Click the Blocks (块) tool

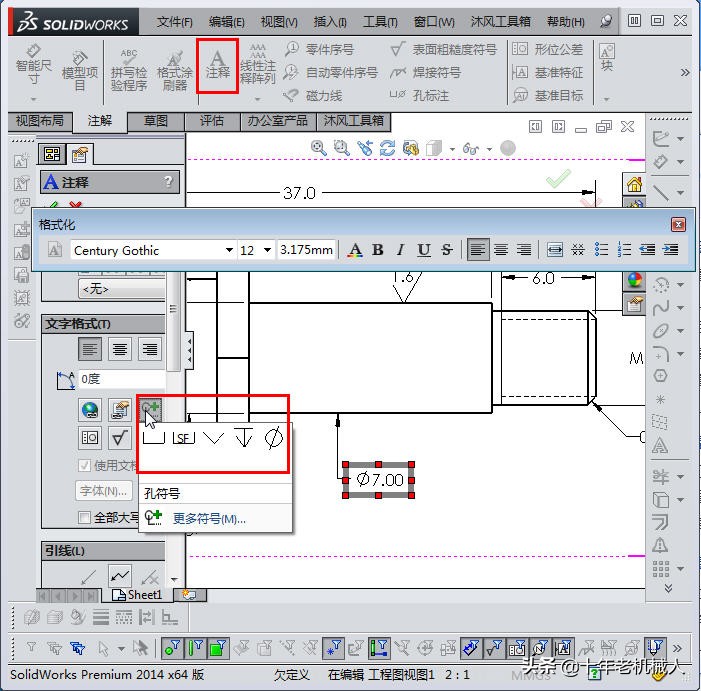tap(607, 58)
